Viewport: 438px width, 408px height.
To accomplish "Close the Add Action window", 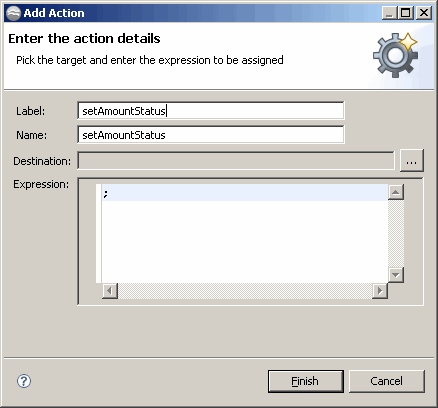I will tap(424, 13).
